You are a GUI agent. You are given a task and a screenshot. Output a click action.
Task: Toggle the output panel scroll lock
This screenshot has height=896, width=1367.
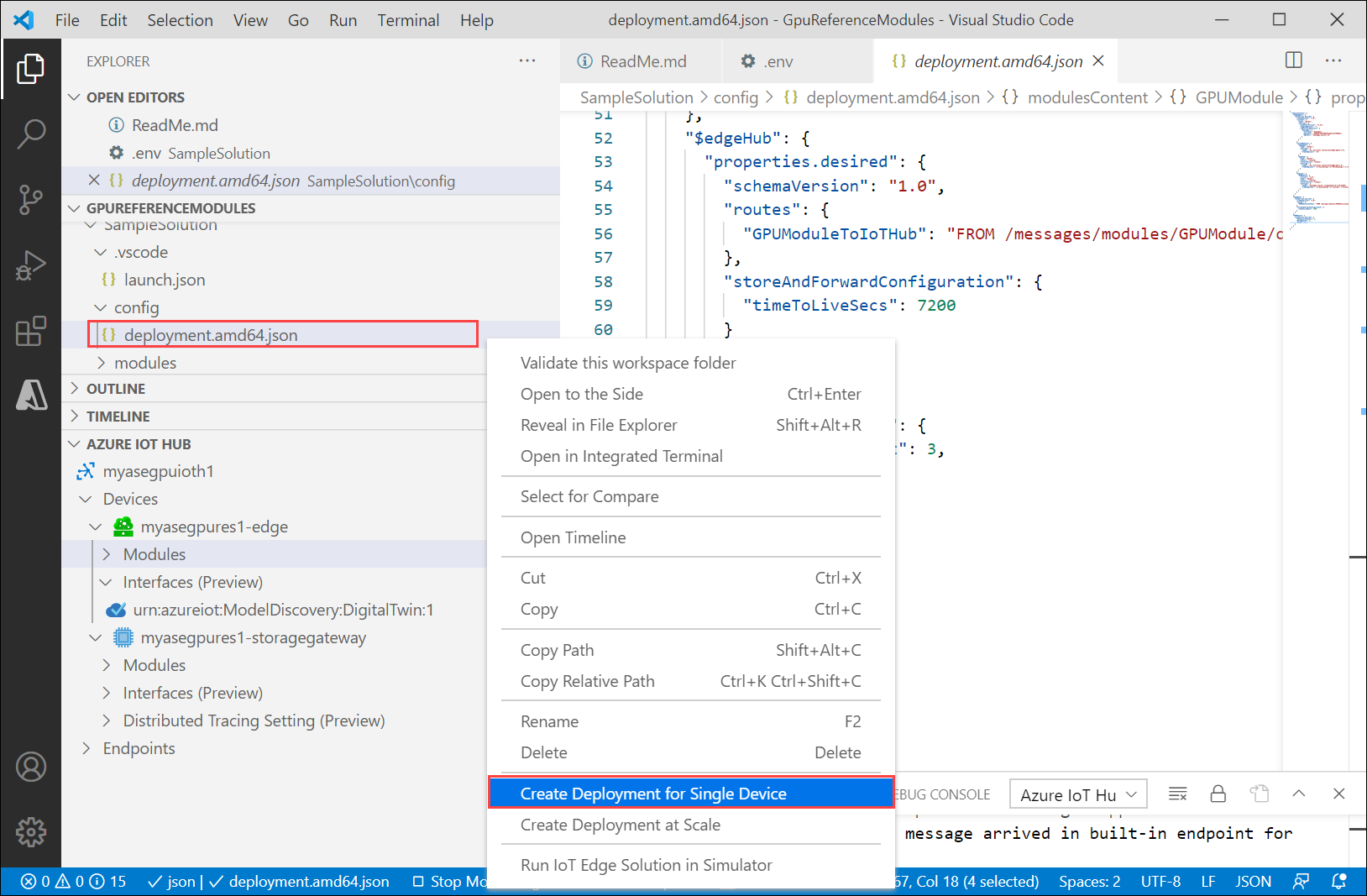coord(1218,794)
